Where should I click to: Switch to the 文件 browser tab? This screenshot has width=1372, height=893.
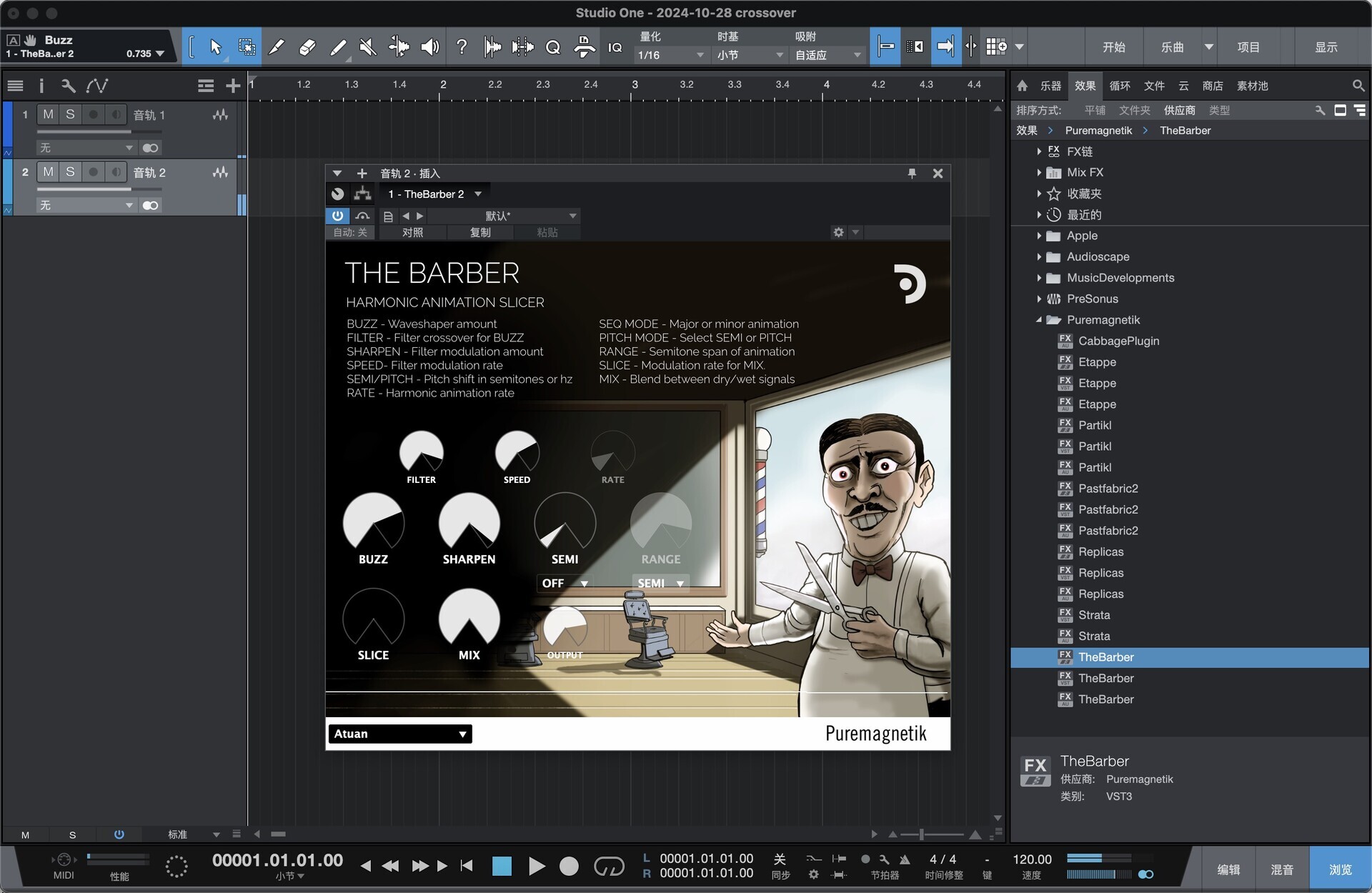point(1154,86)
